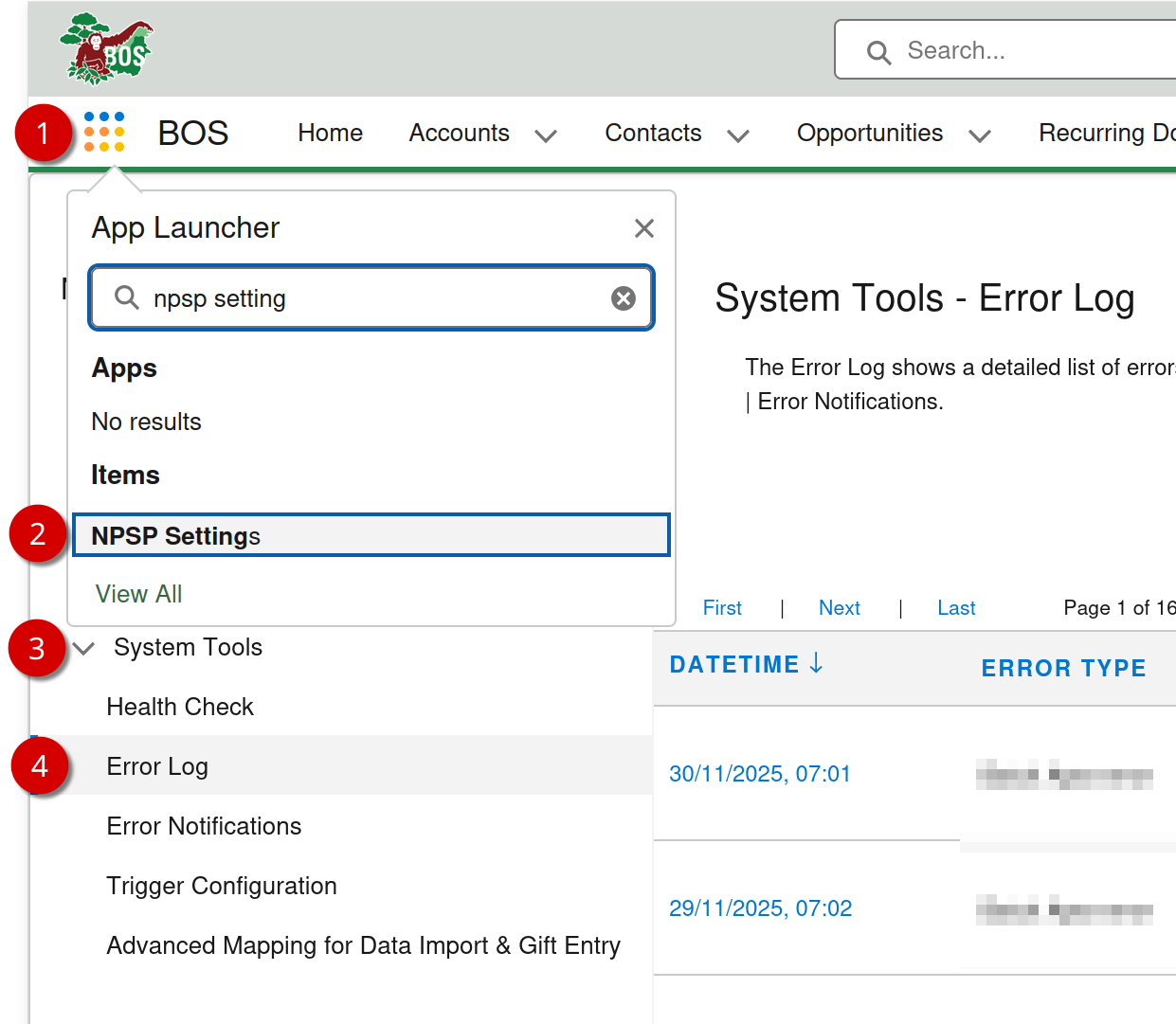Click the View All link
The width and height of the screenshot is (1176, 1024).
tap(138, 594)
